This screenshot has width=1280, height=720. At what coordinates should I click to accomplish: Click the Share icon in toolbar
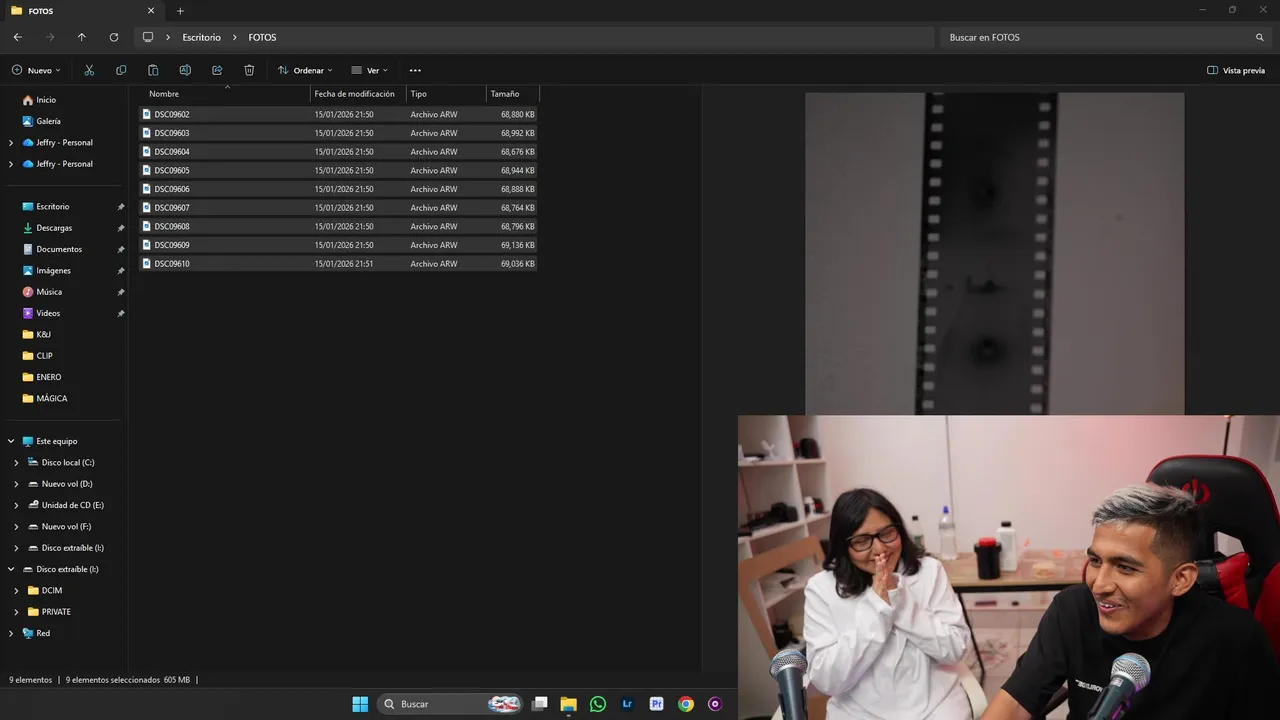pyautogui.click(x=217, y=70)
